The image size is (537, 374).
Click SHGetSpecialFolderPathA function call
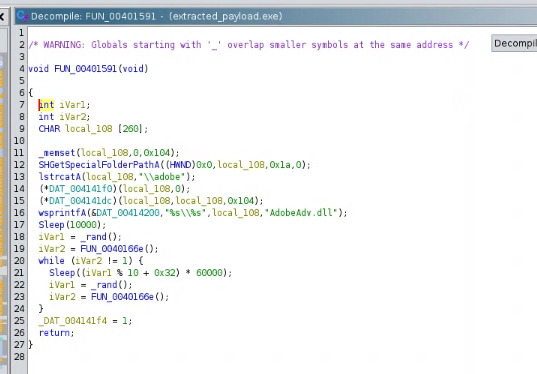pyautogui.click(x=99, y=165)
